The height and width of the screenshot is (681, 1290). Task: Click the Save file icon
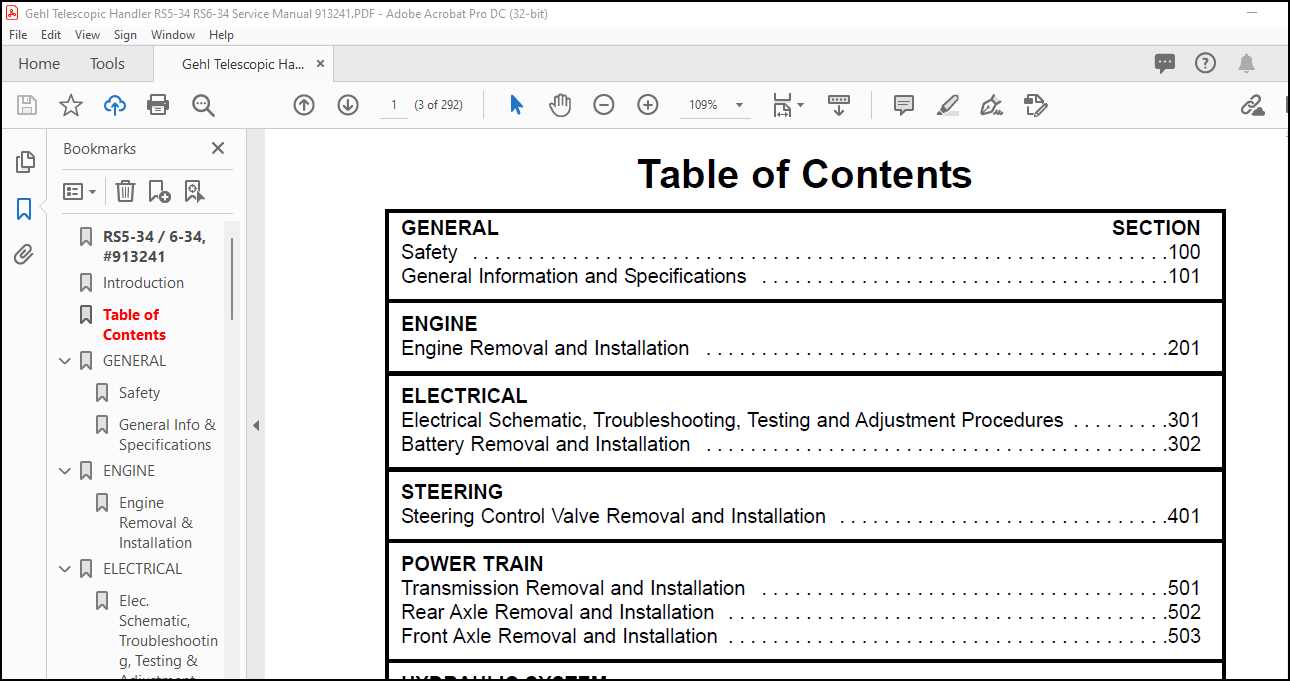click(27, 105)
